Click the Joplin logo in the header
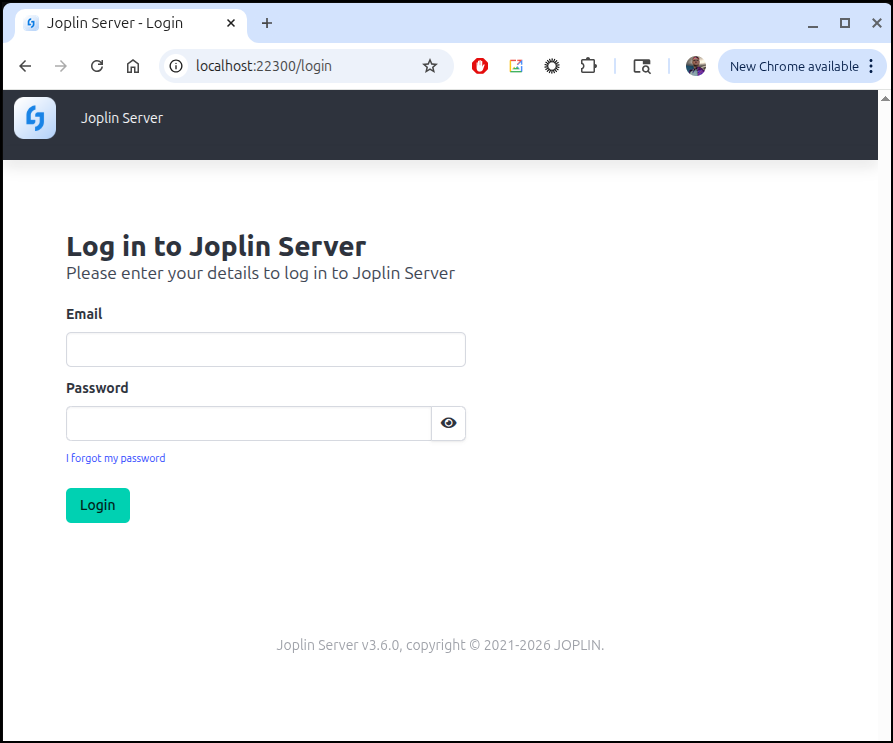The width and height of the screenshot is (893, 743). (35, 118)
